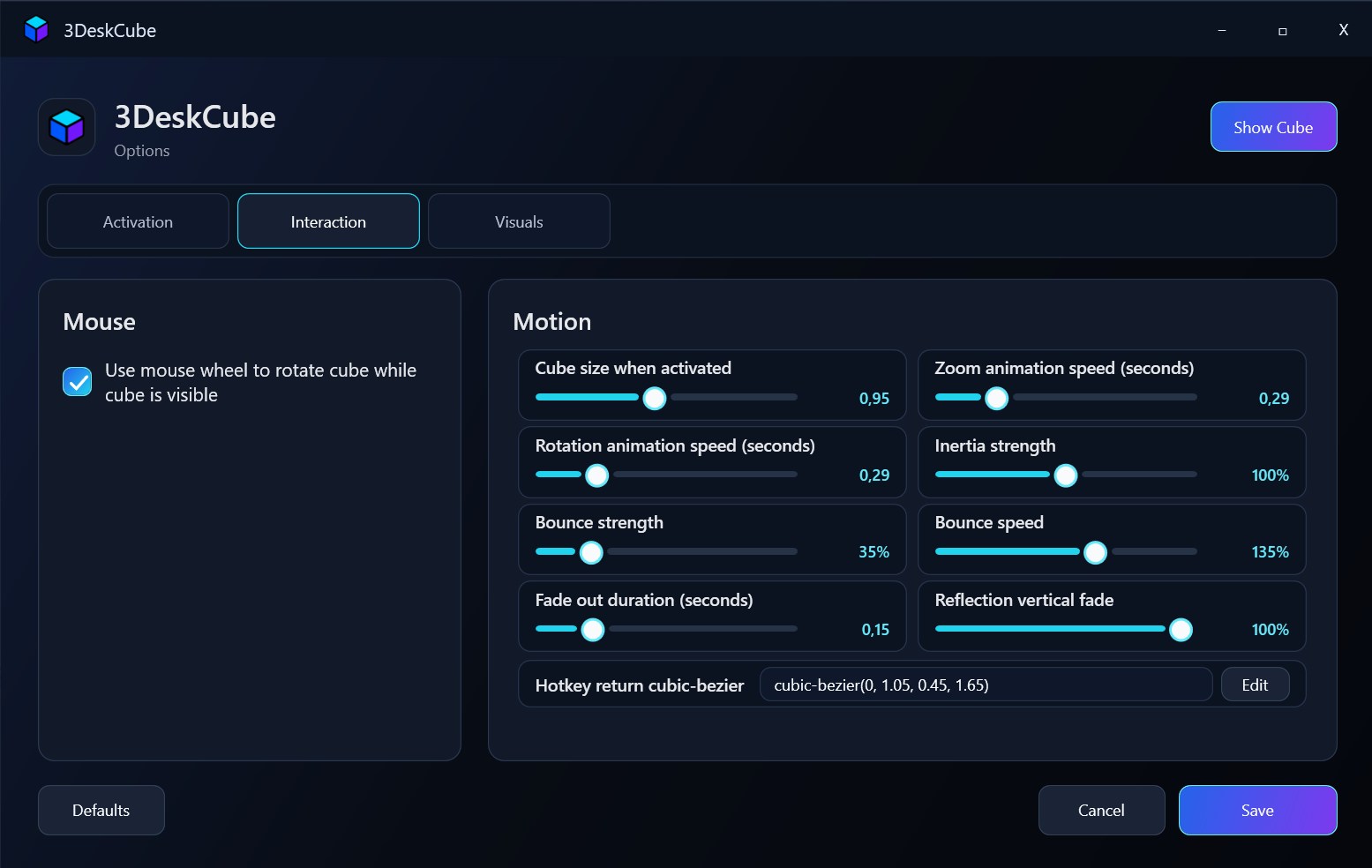
Task: Focus the cubic-bezier value input field
Action: (986, 685)
